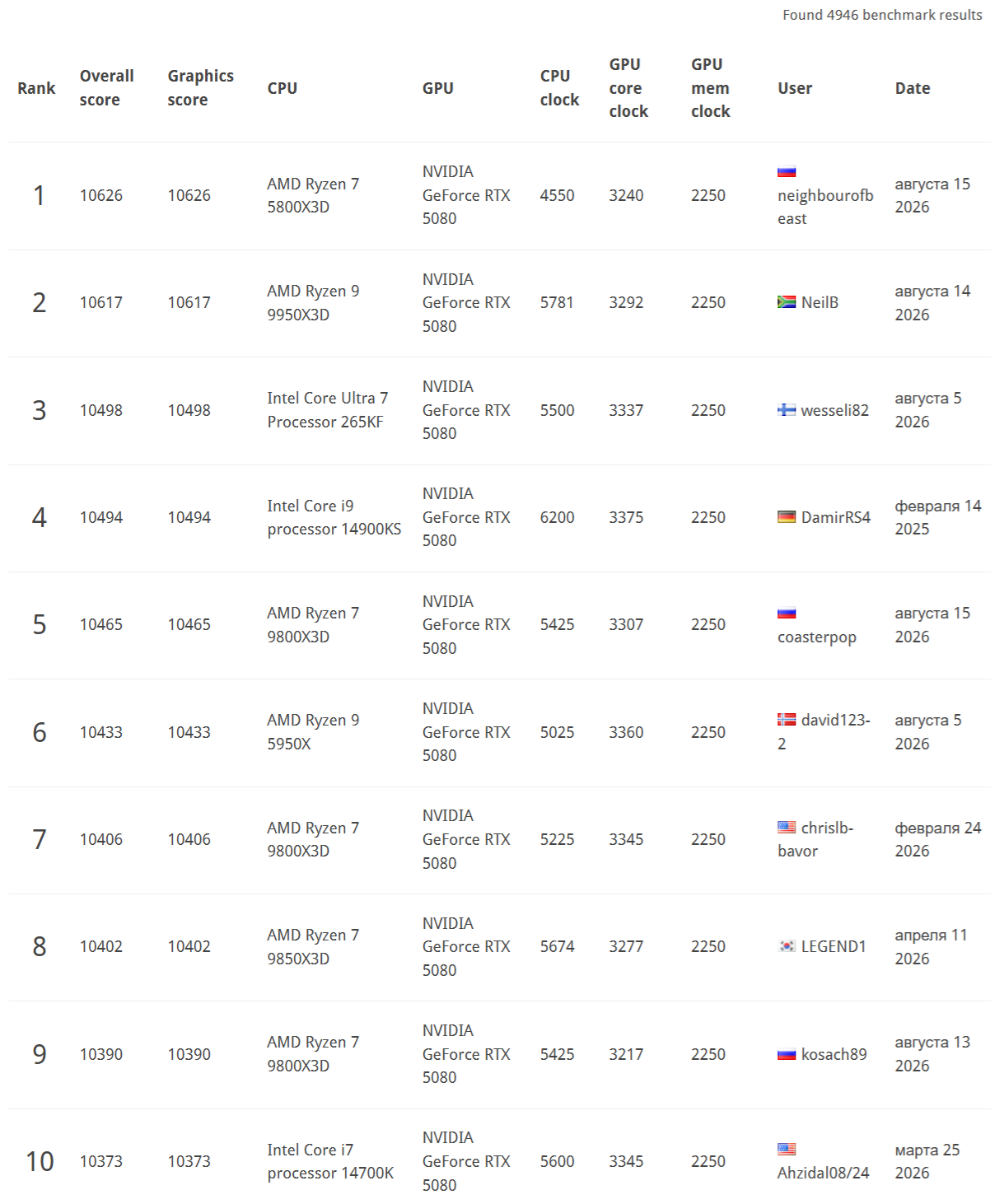Click Norwegian flag beside david123-2
This screenshot has width=1004, height=1204.
pyautogui.click(x=787, y=720)
